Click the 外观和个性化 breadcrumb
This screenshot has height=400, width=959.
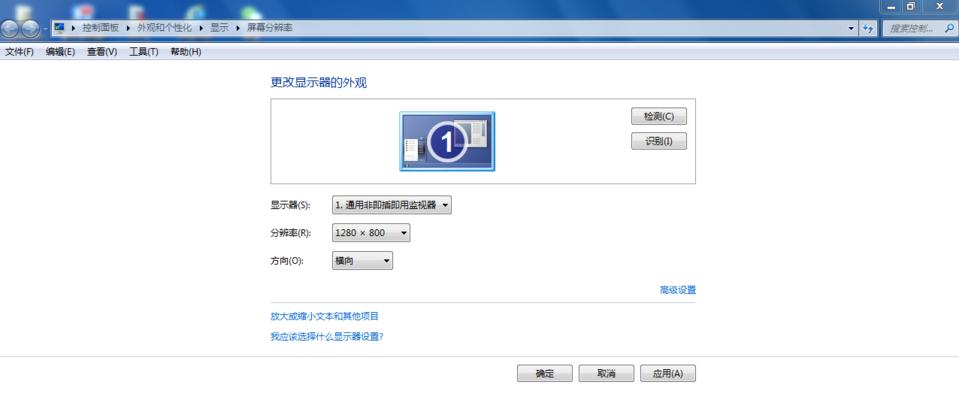(x=164, y=28)
